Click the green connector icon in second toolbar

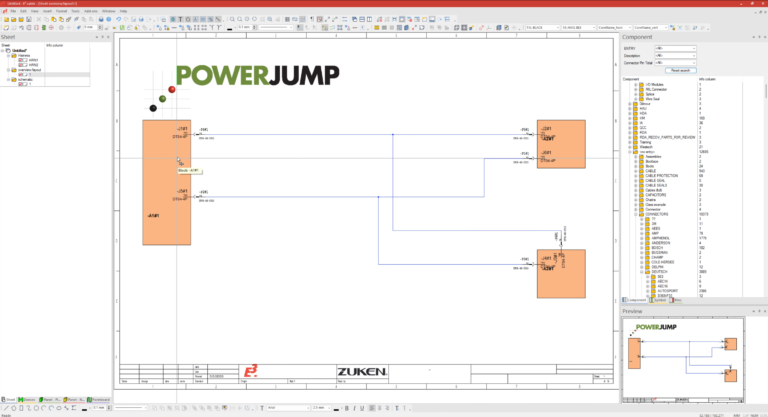tap(44, 27)
